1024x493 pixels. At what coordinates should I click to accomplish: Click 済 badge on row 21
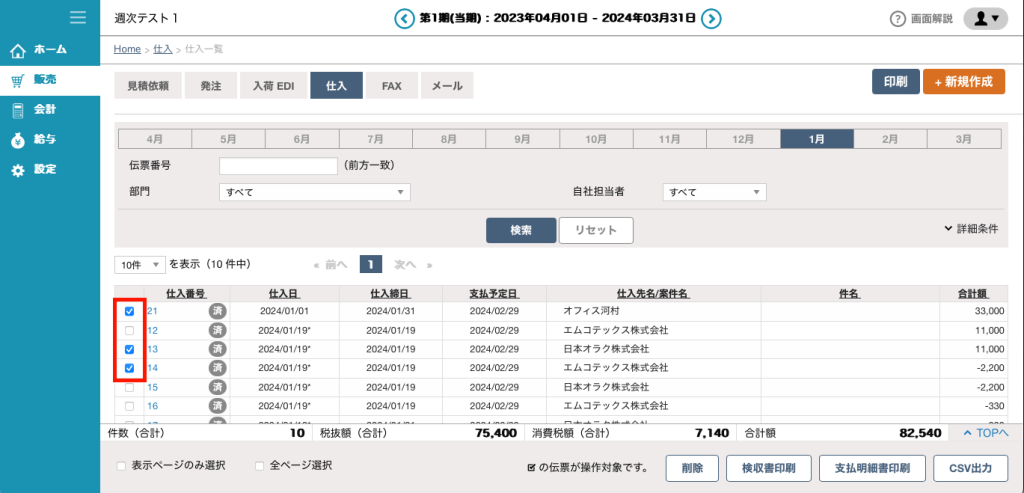coord(217,311)
